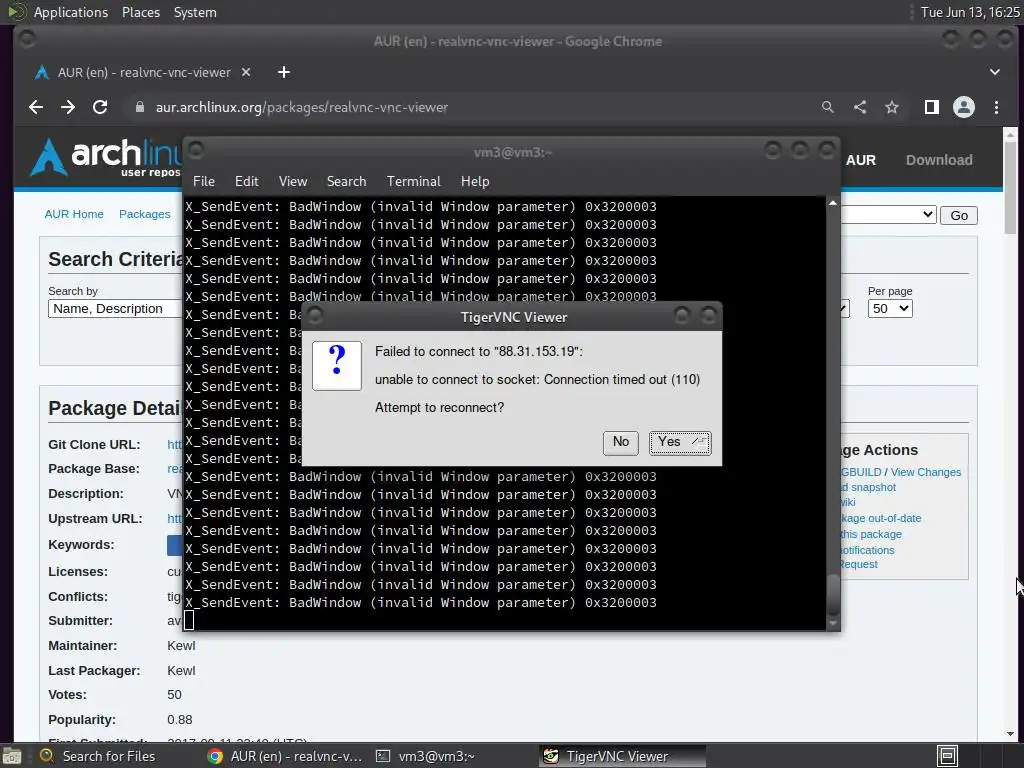Open Places menu in top panel
This screenshot has height=768, width=1024.
(141, 12)
